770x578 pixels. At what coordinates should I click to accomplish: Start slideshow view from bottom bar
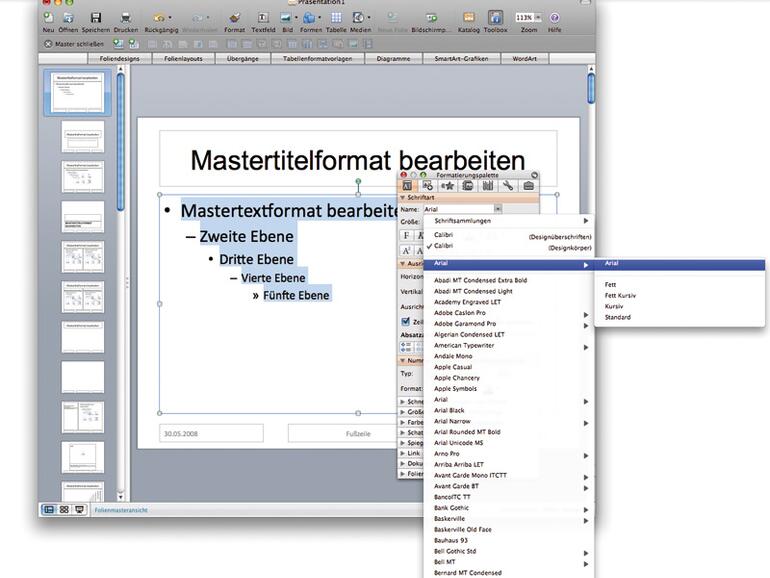[x=79, y=509]
